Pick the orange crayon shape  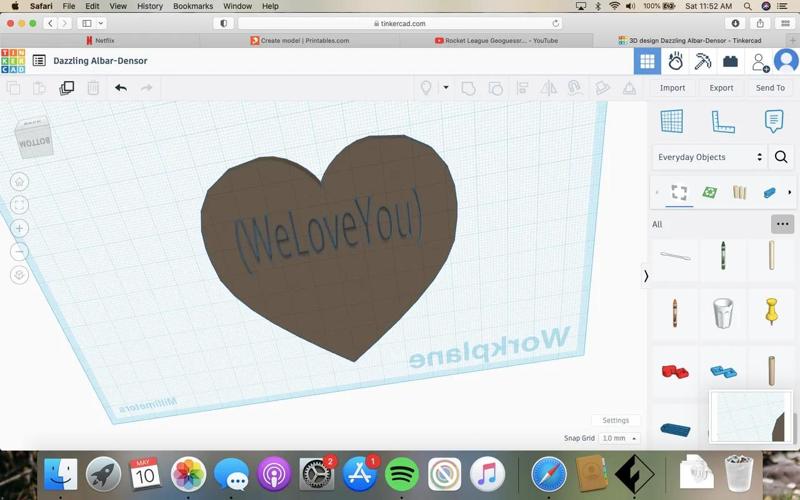(675, 313)
